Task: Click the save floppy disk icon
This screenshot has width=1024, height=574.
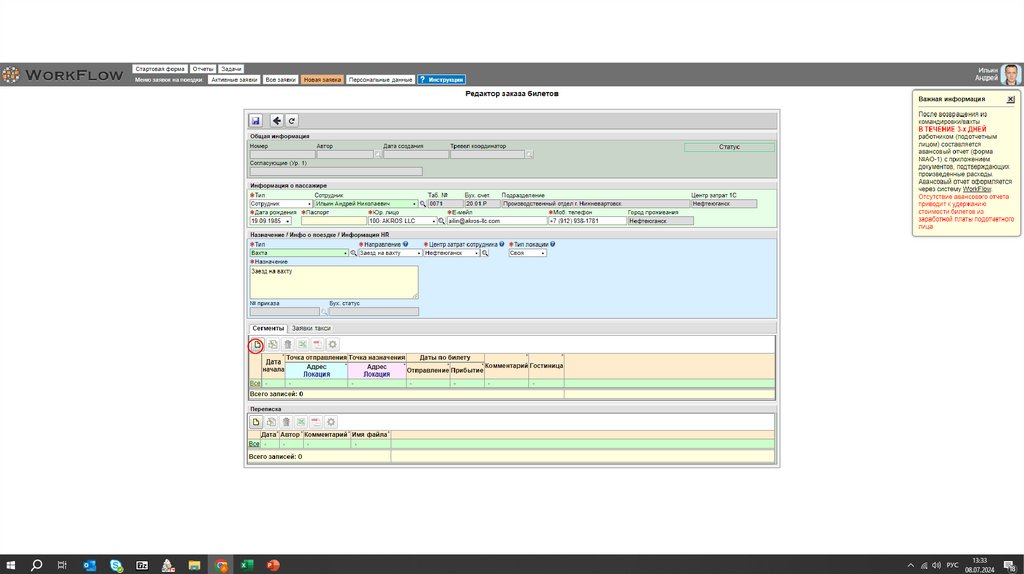Action: pyautogui.click(x=256, y=119)
